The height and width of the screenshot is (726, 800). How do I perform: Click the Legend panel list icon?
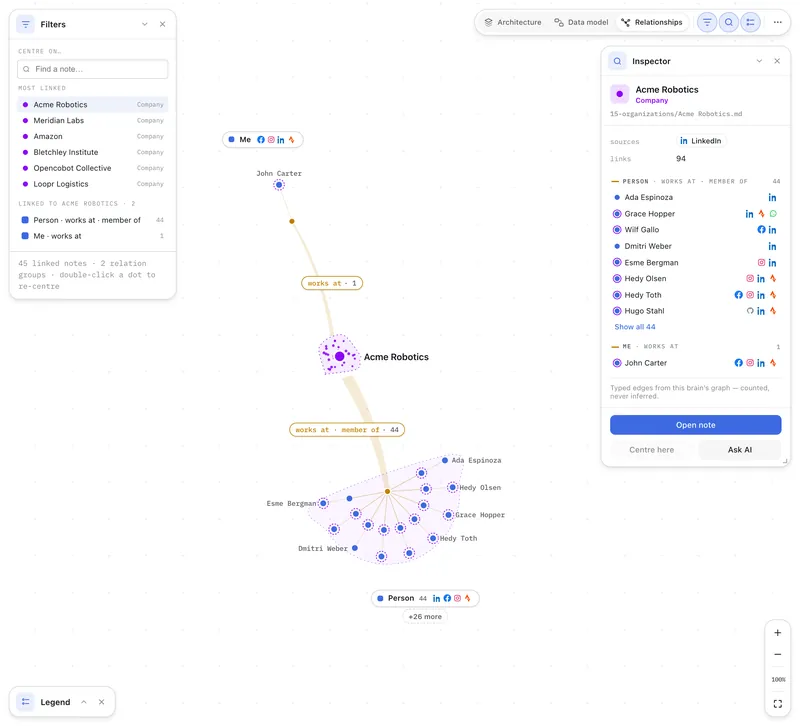26,702
